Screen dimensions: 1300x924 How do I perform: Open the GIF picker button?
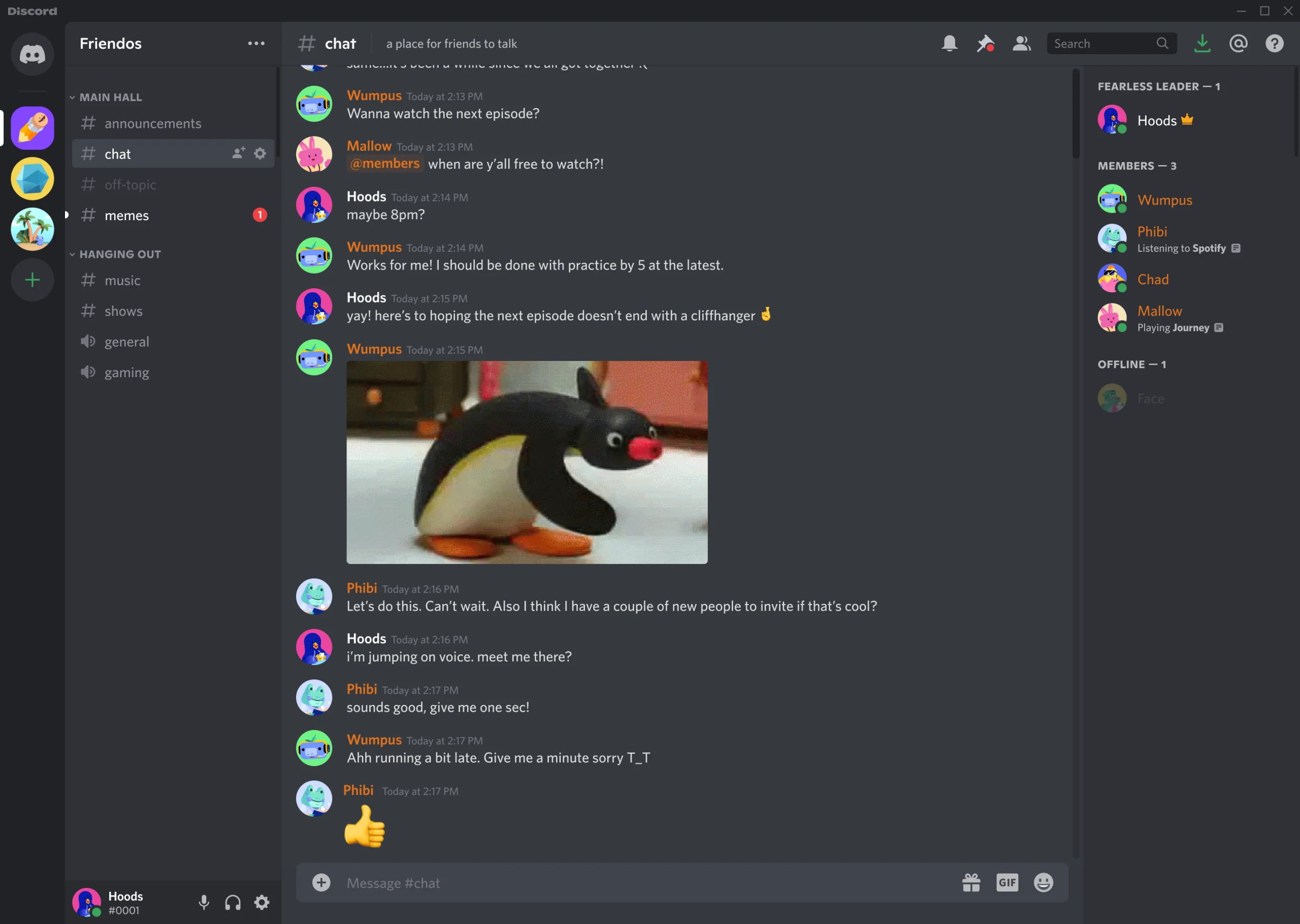(1007, 881)
